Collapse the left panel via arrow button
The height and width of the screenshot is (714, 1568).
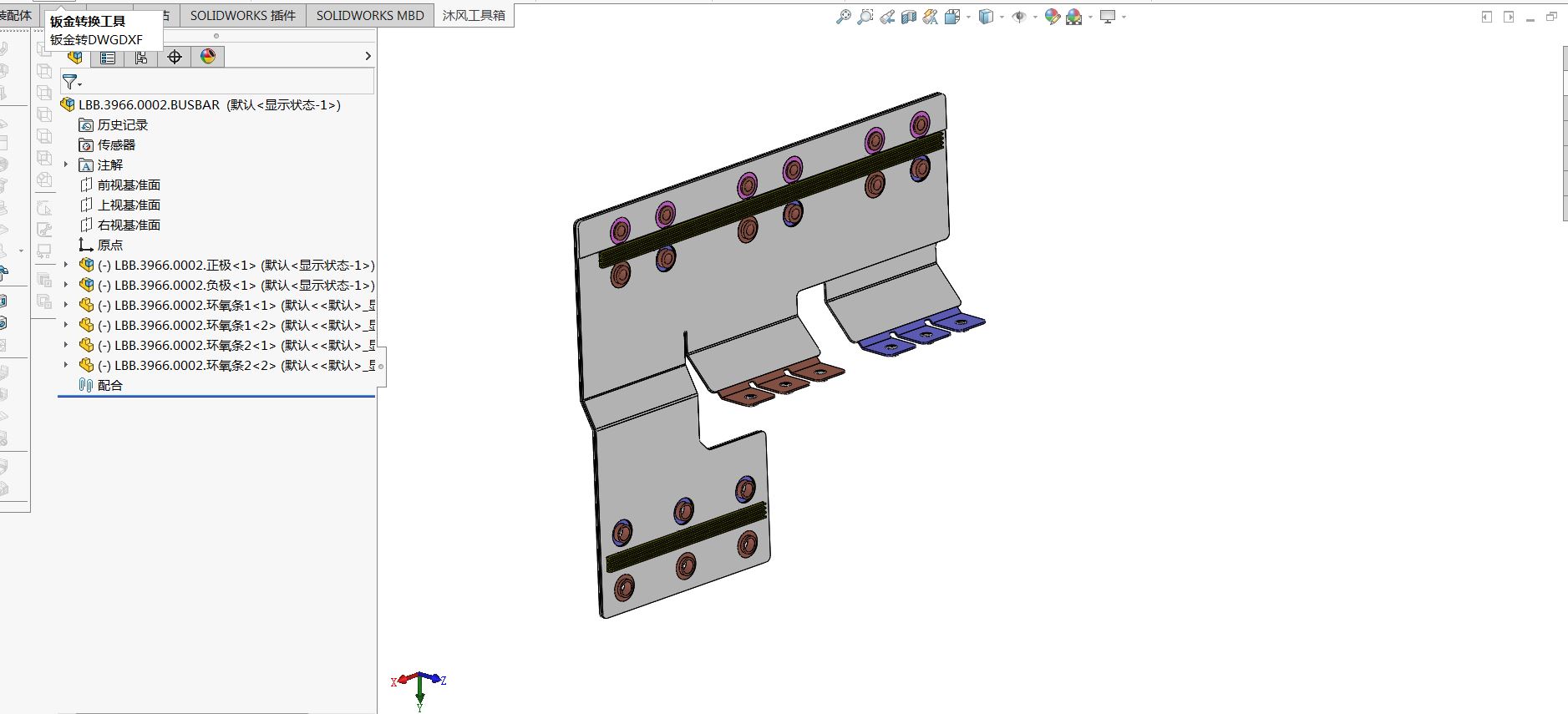tap(1487, 17)
